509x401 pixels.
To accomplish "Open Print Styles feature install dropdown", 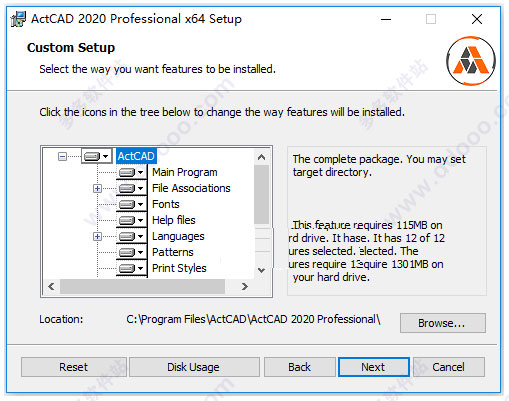I will [x=132, y=268].
